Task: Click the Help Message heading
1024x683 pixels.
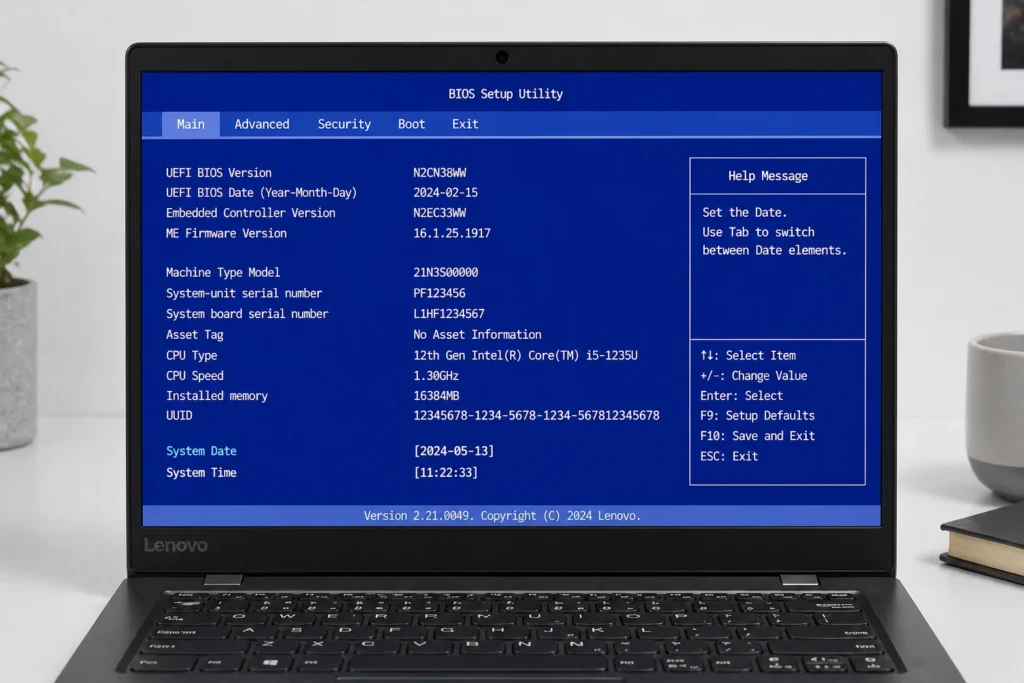Action: coord(768,176)
